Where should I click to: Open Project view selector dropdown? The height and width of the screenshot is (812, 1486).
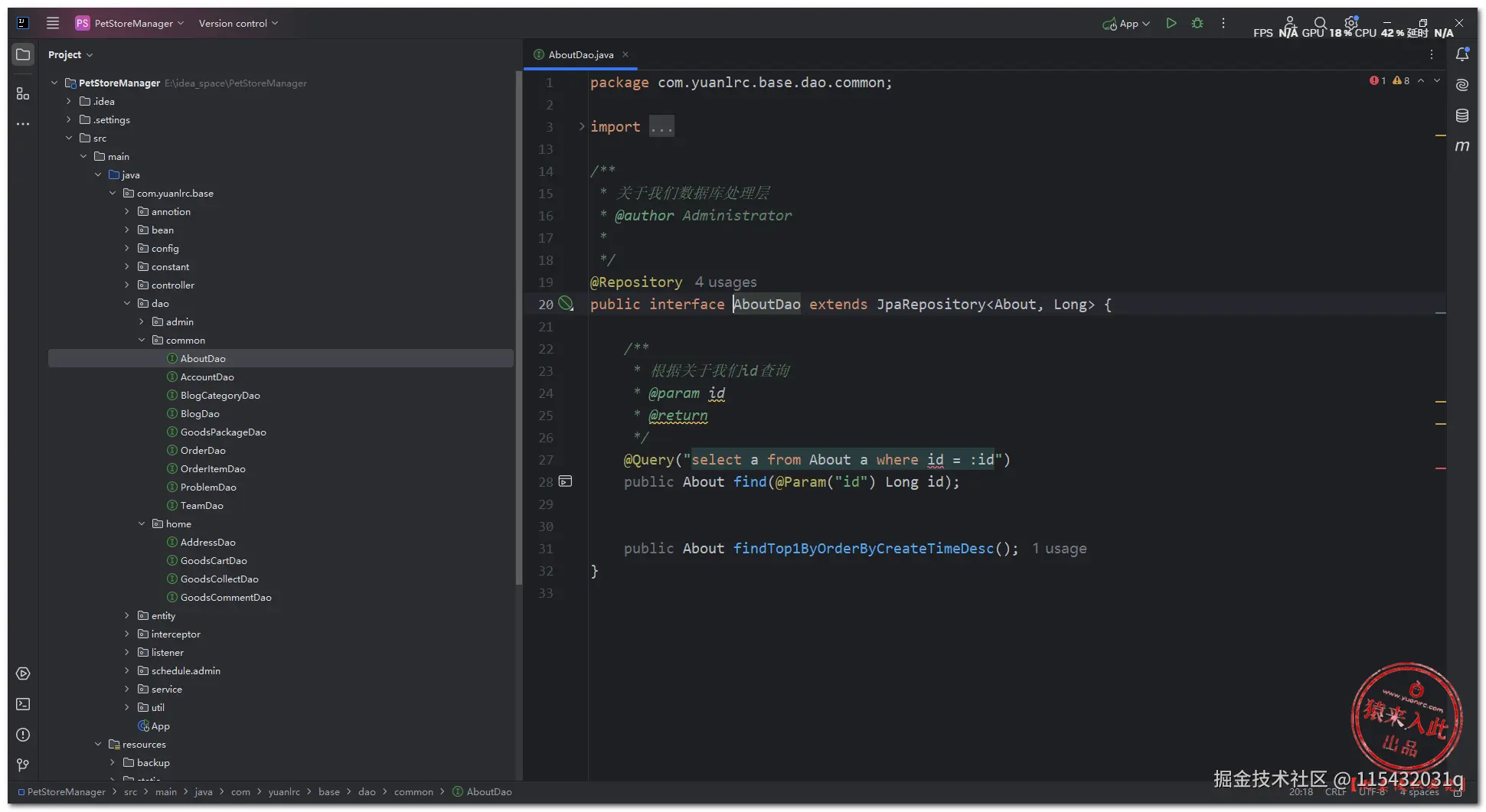(x=70, y=54)
